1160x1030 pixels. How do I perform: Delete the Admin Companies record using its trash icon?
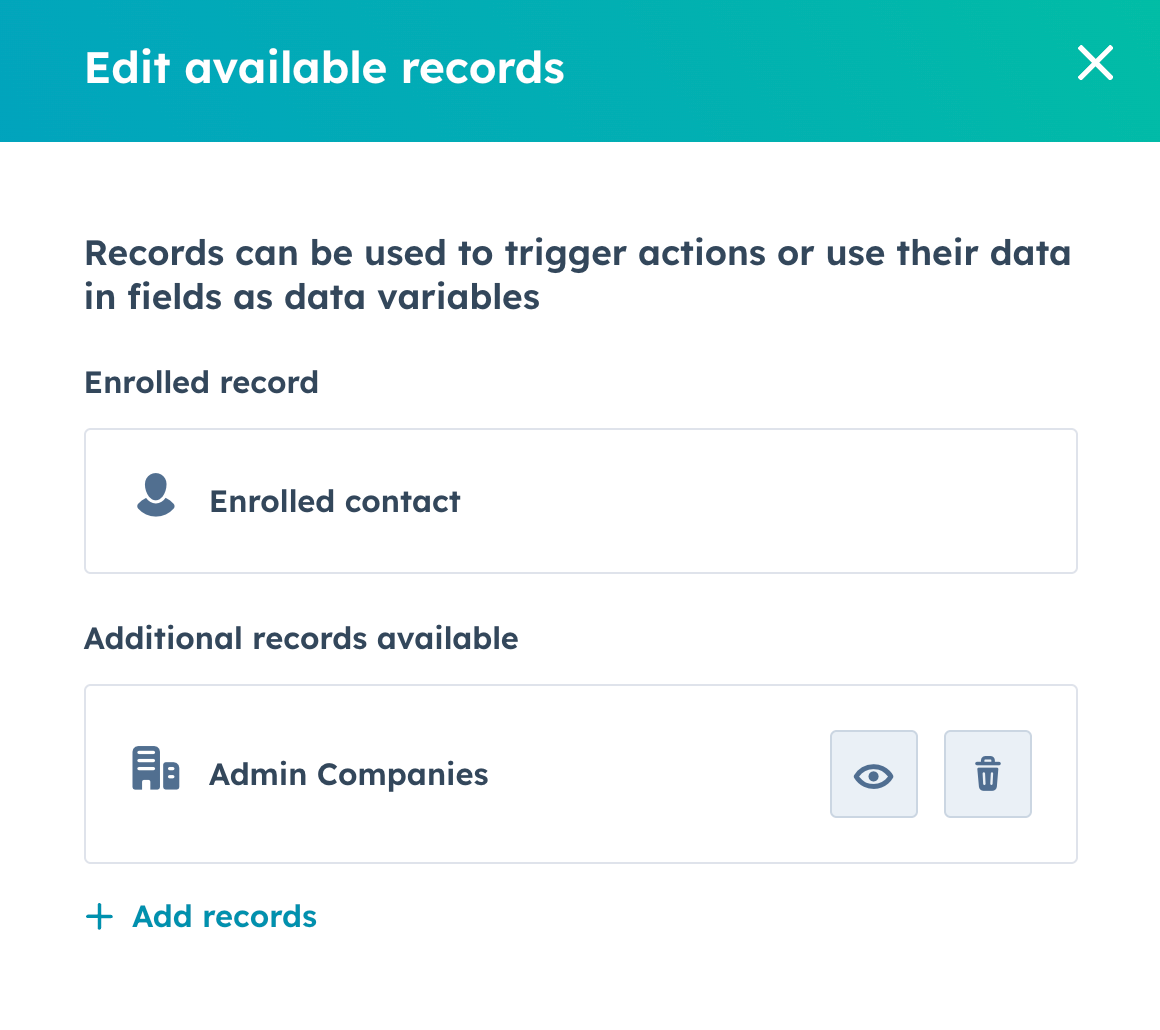(987, 773)
